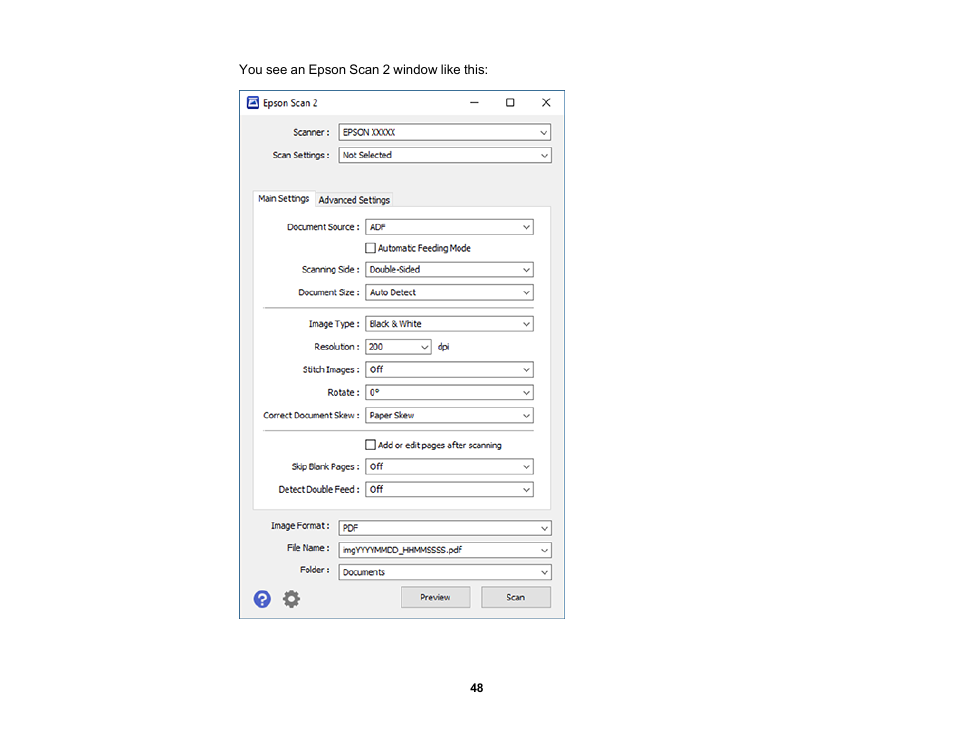Viewport: 954px width, 738px height.
Task: Expand the Image Format dropdown
Action: click(445, 528)
